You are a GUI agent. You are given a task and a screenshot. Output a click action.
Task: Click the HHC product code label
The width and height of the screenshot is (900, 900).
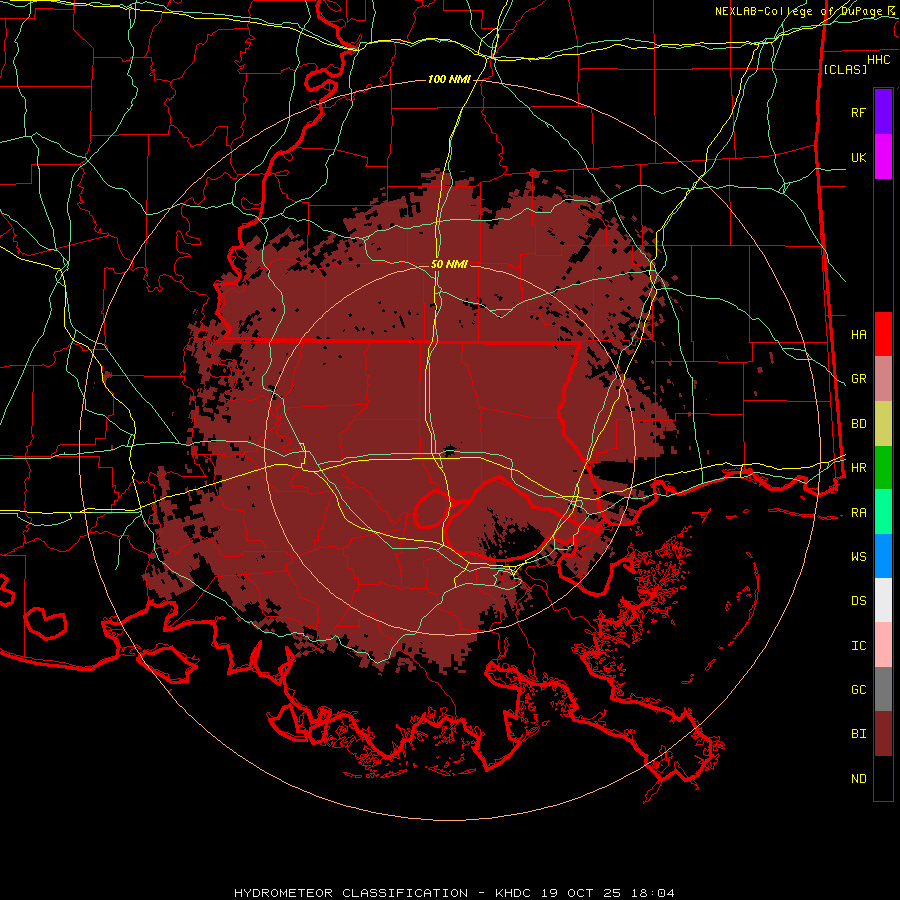pos(878,60)
